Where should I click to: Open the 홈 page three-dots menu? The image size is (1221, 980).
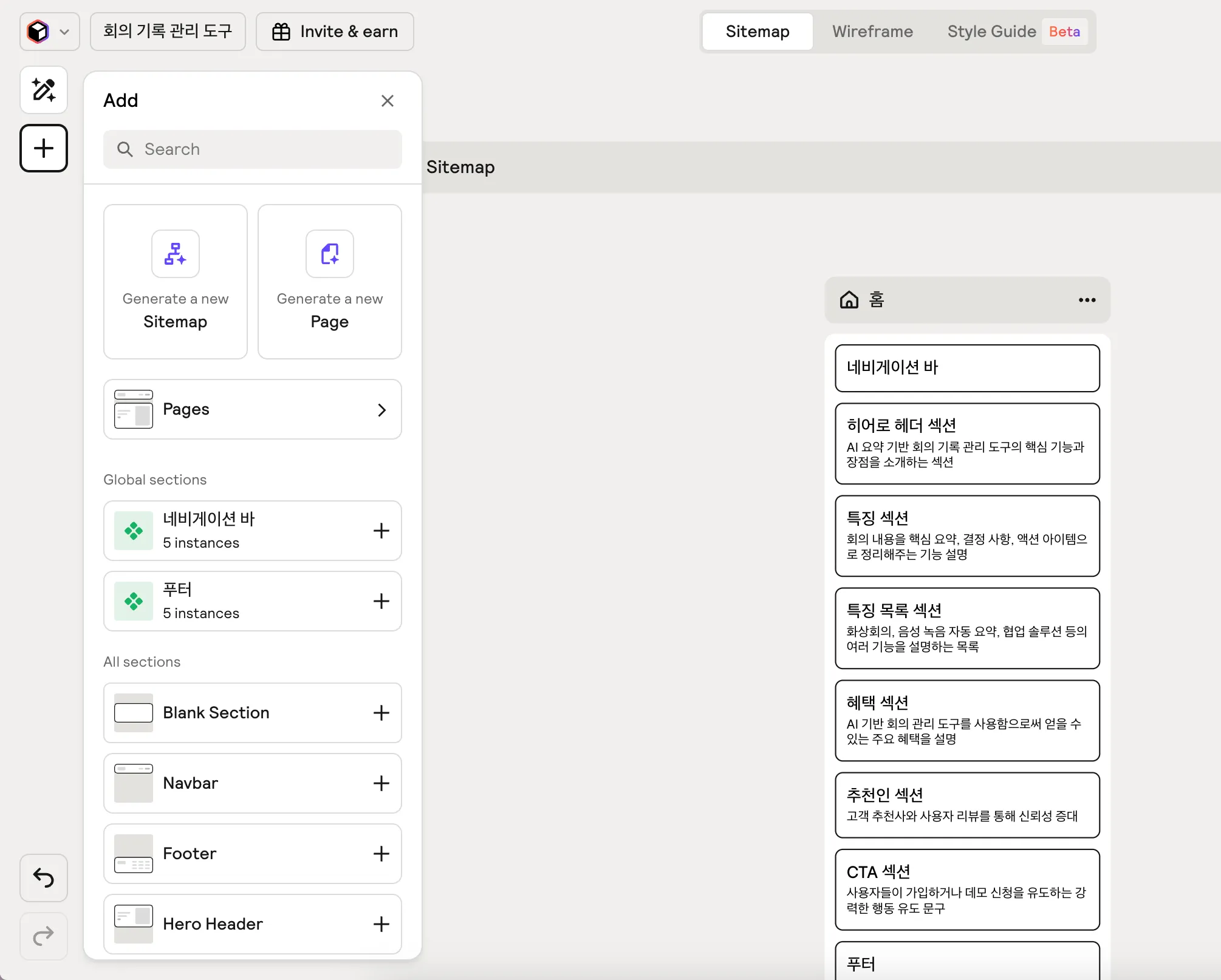[1087, 300]
